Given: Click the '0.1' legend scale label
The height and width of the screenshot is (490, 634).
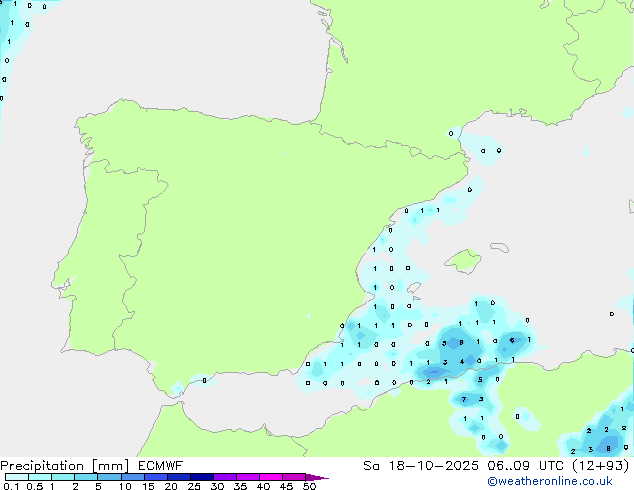Looking at the screenshot, I should coord(11,486).
